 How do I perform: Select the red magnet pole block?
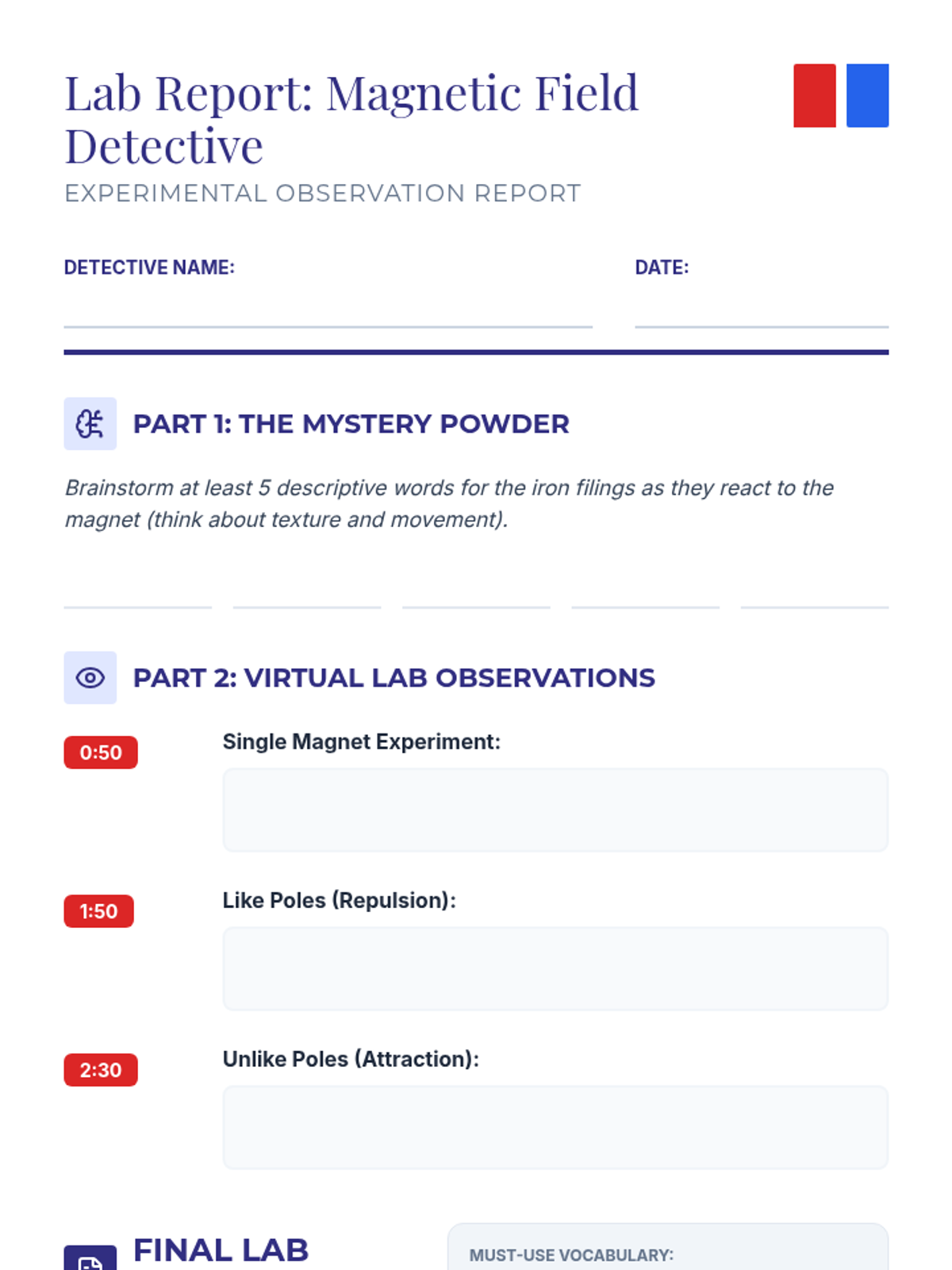814,95
